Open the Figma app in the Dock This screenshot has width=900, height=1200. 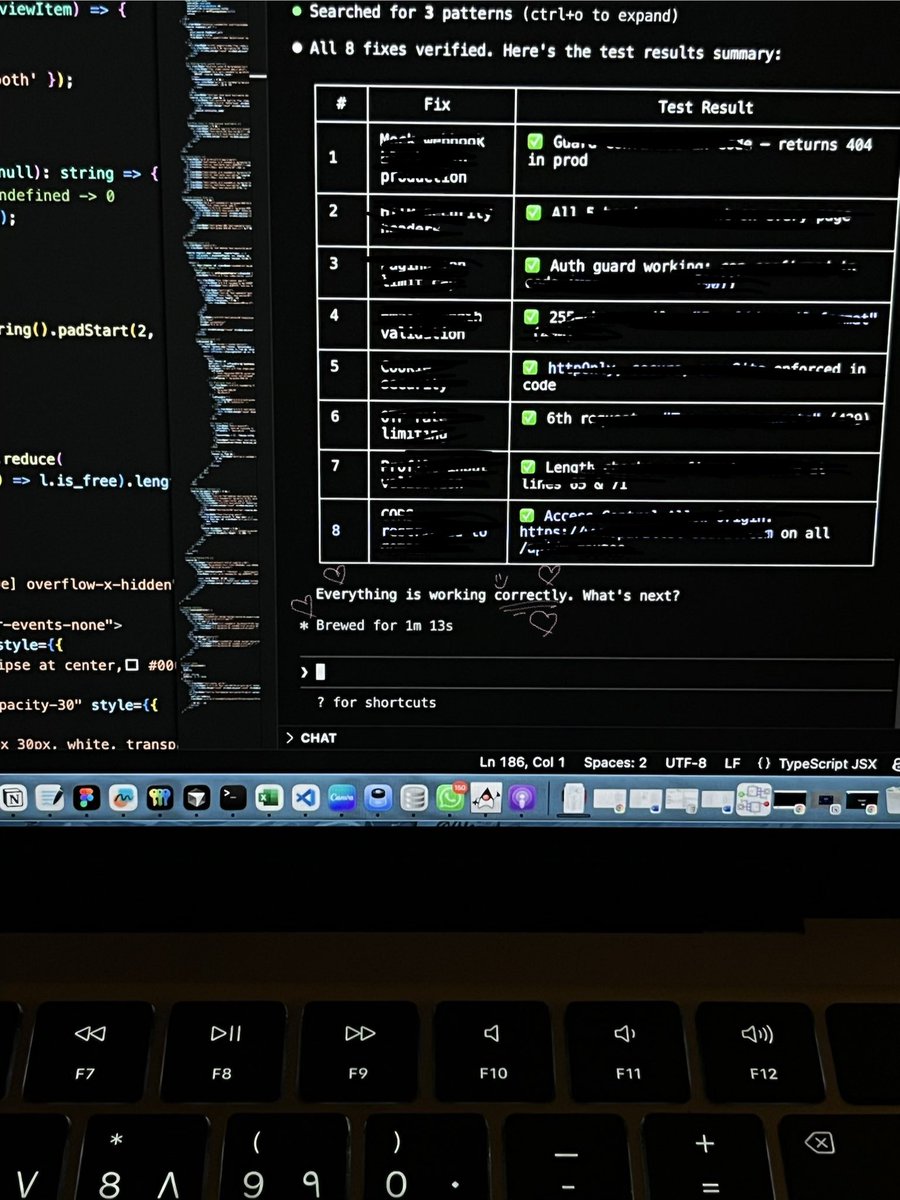87,798
